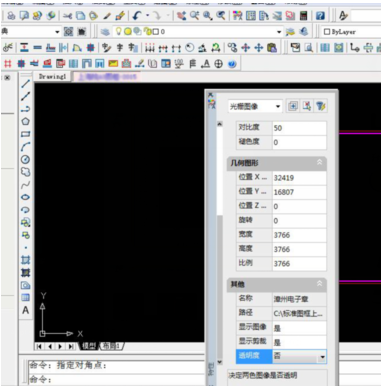The width and height of the screenshot is (381, 389).
Task: Click the Quick Select icon in properties
Action: tap(321, 106)
